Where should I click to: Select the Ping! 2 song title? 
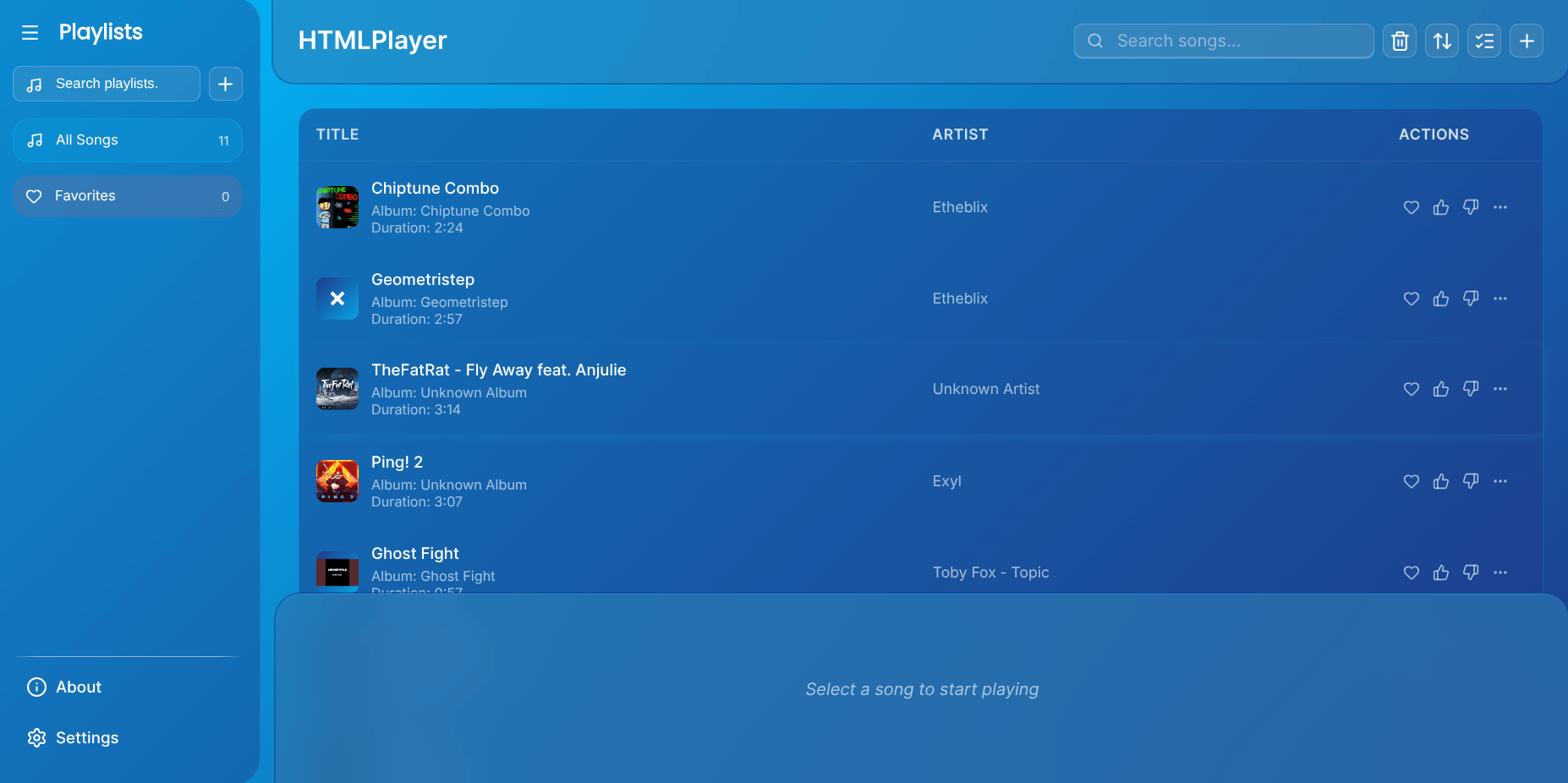(x=397, y=463)
